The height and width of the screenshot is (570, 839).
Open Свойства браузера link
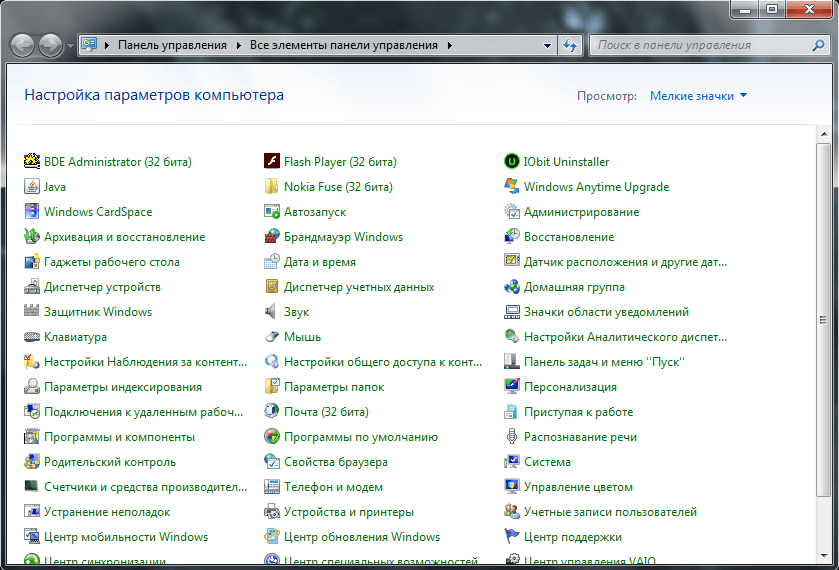[x=335, y=461]
